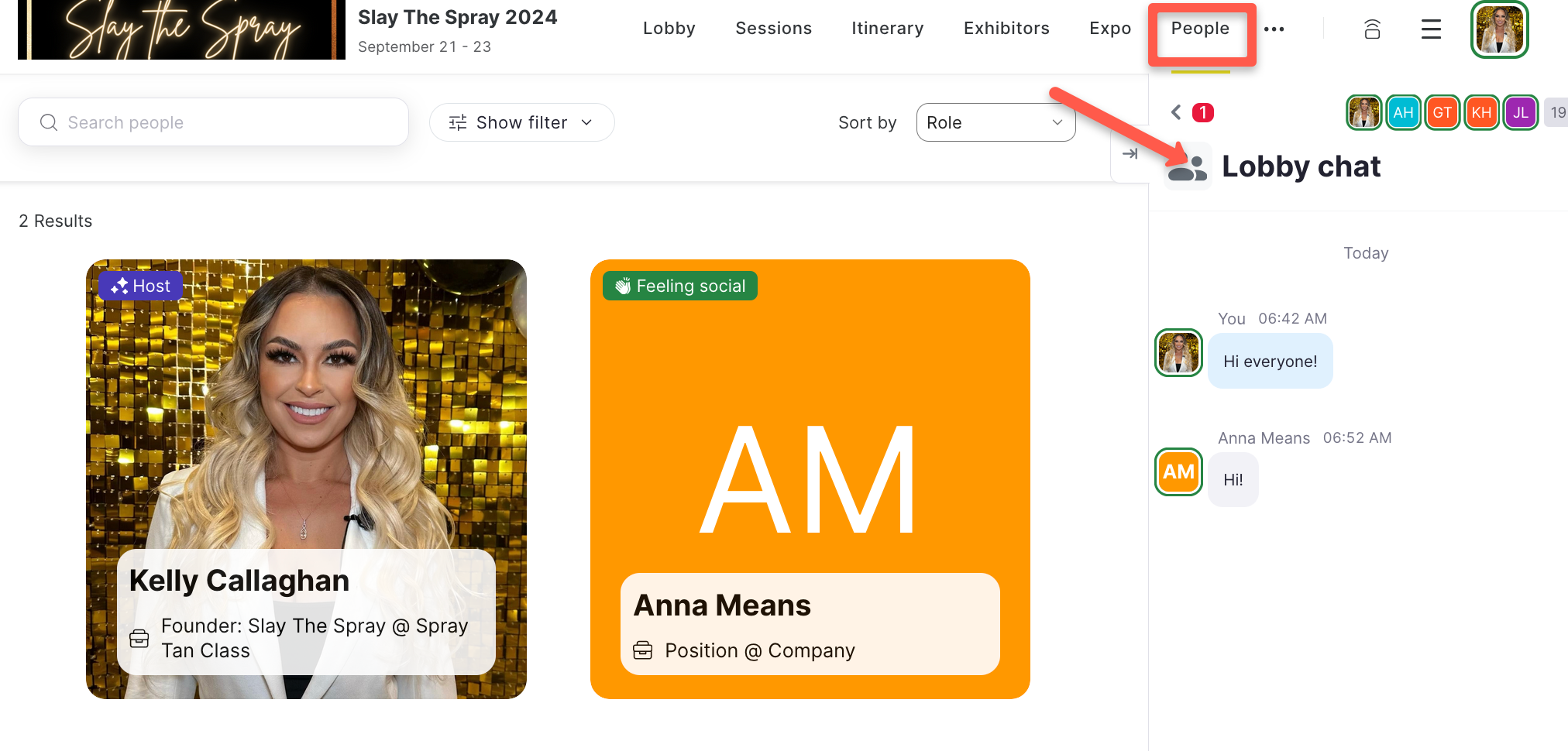Open the hamburger menu
The image size is (1568, 751).
(x=1431, y=29)
